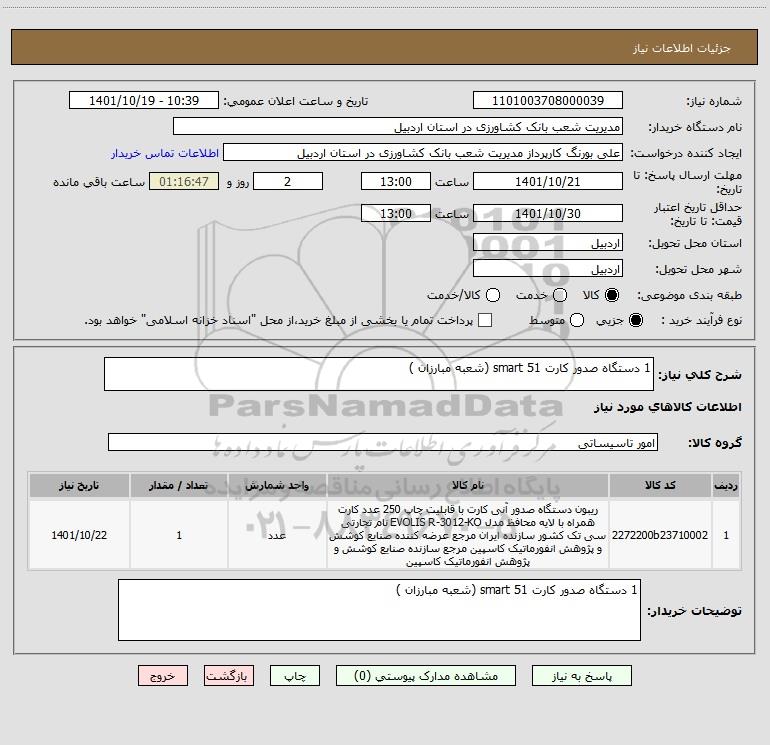This screenshot has width=770, height=745.
Task: Click the need date cell 1401/10/22
Action: pos(79,535)
